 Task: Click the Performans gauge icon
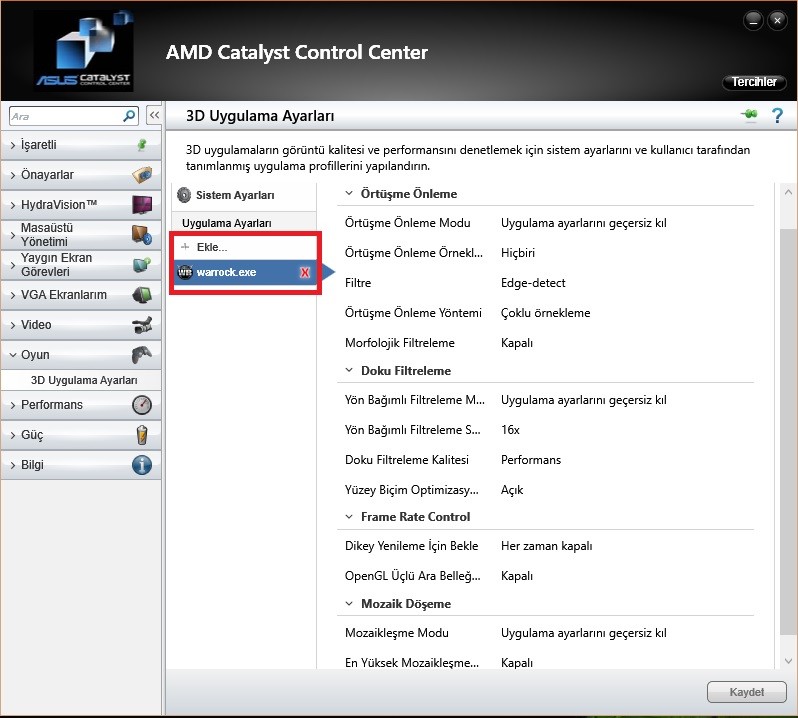142,405
